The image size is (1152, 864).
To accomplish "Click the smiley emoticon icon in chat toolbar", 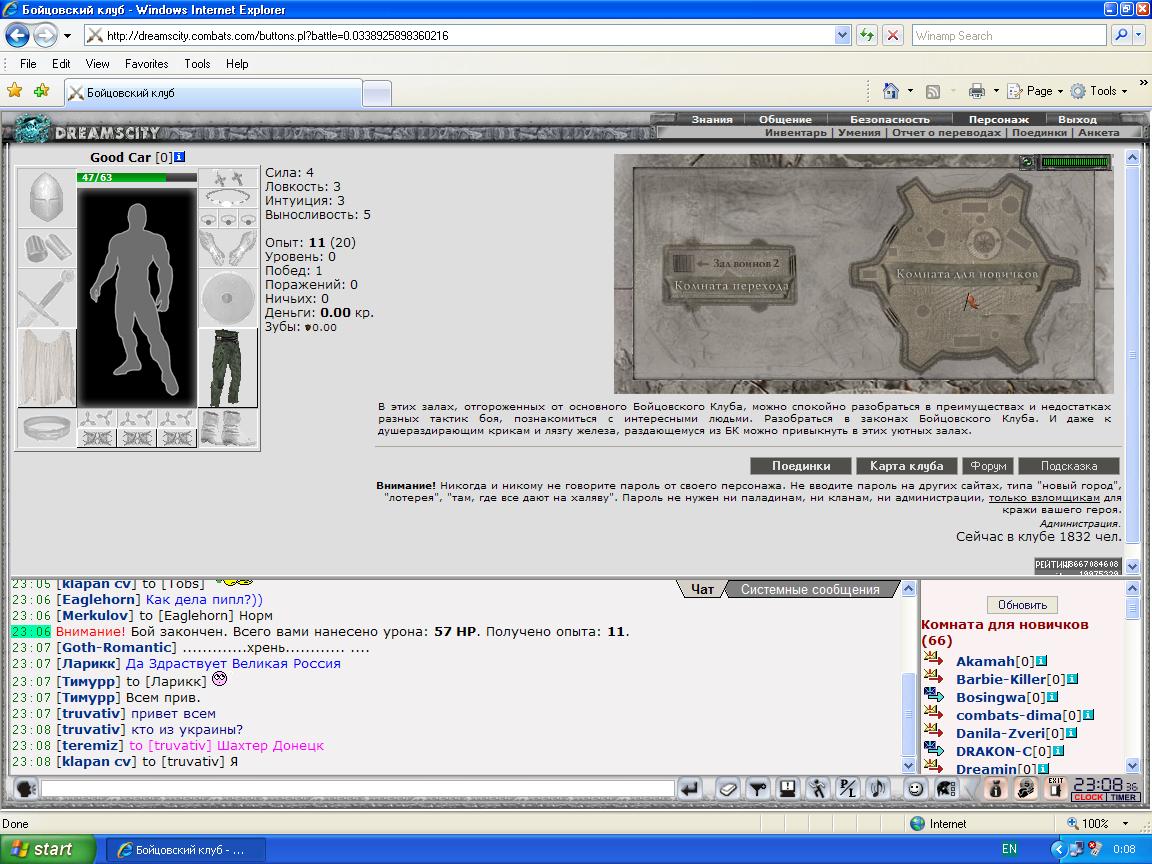I will pos(915,789).
